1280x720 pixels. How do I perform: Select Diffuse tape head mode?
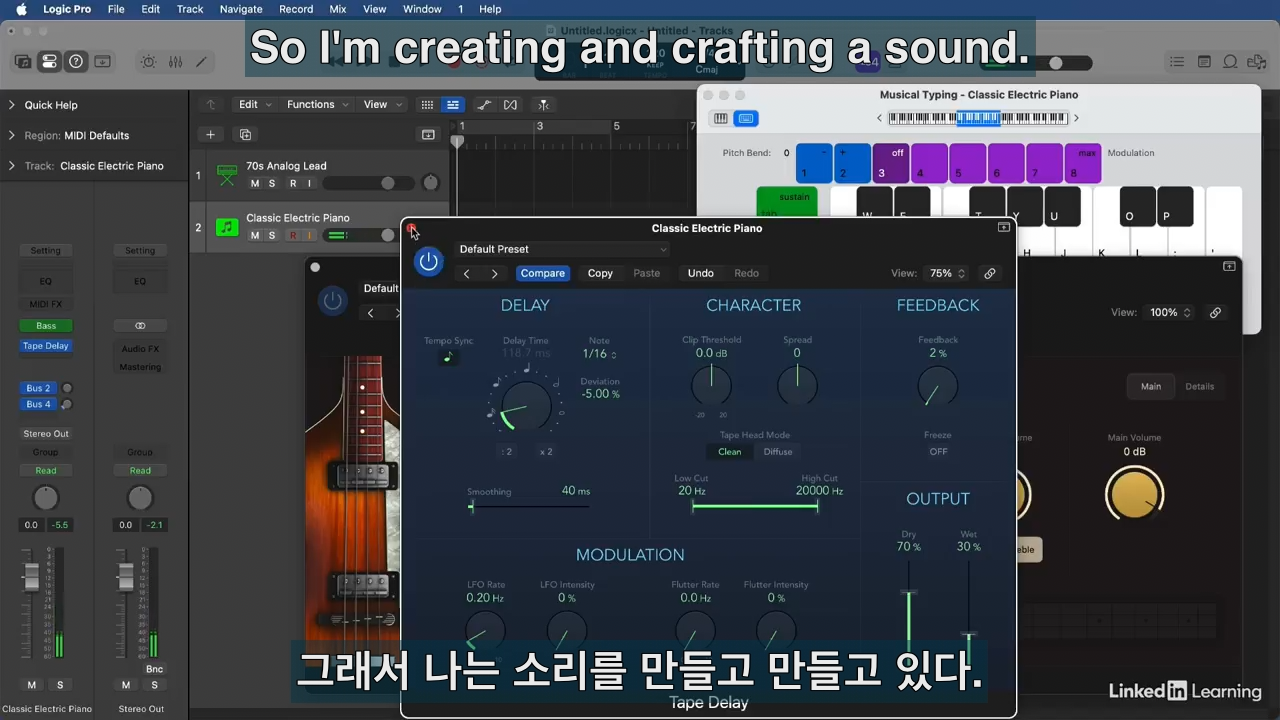click(778, 452)
